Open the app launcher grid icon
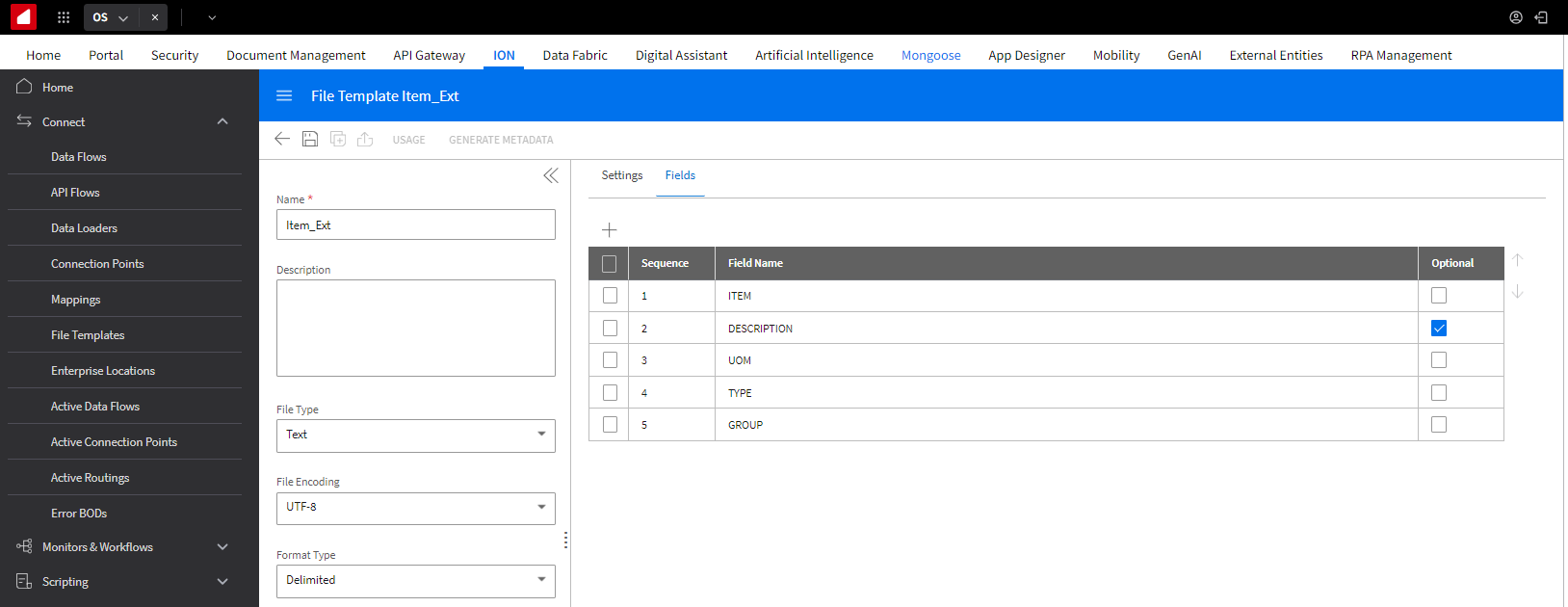Screen dimensions: 1568x607 [x=64, y=17]
